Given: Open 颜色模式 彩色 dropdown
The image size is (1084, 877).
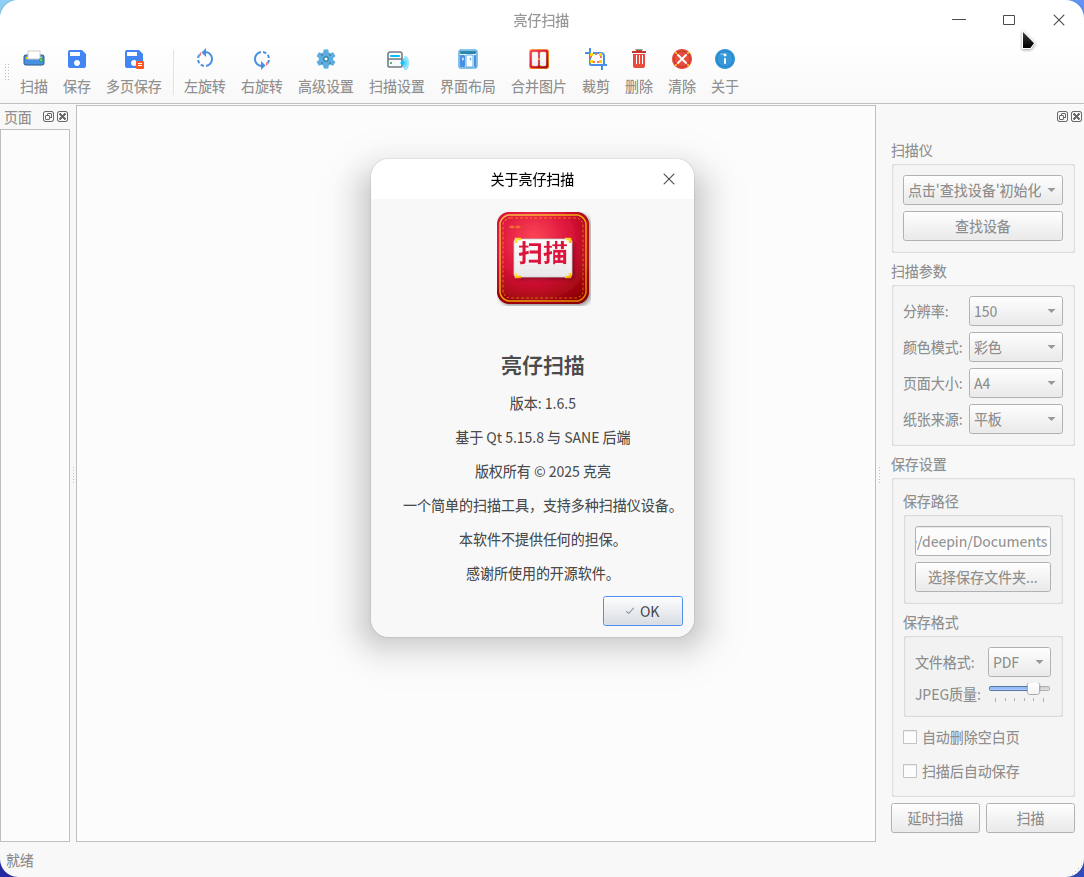Looking at the screenshot, I should tap(1016, 347).
